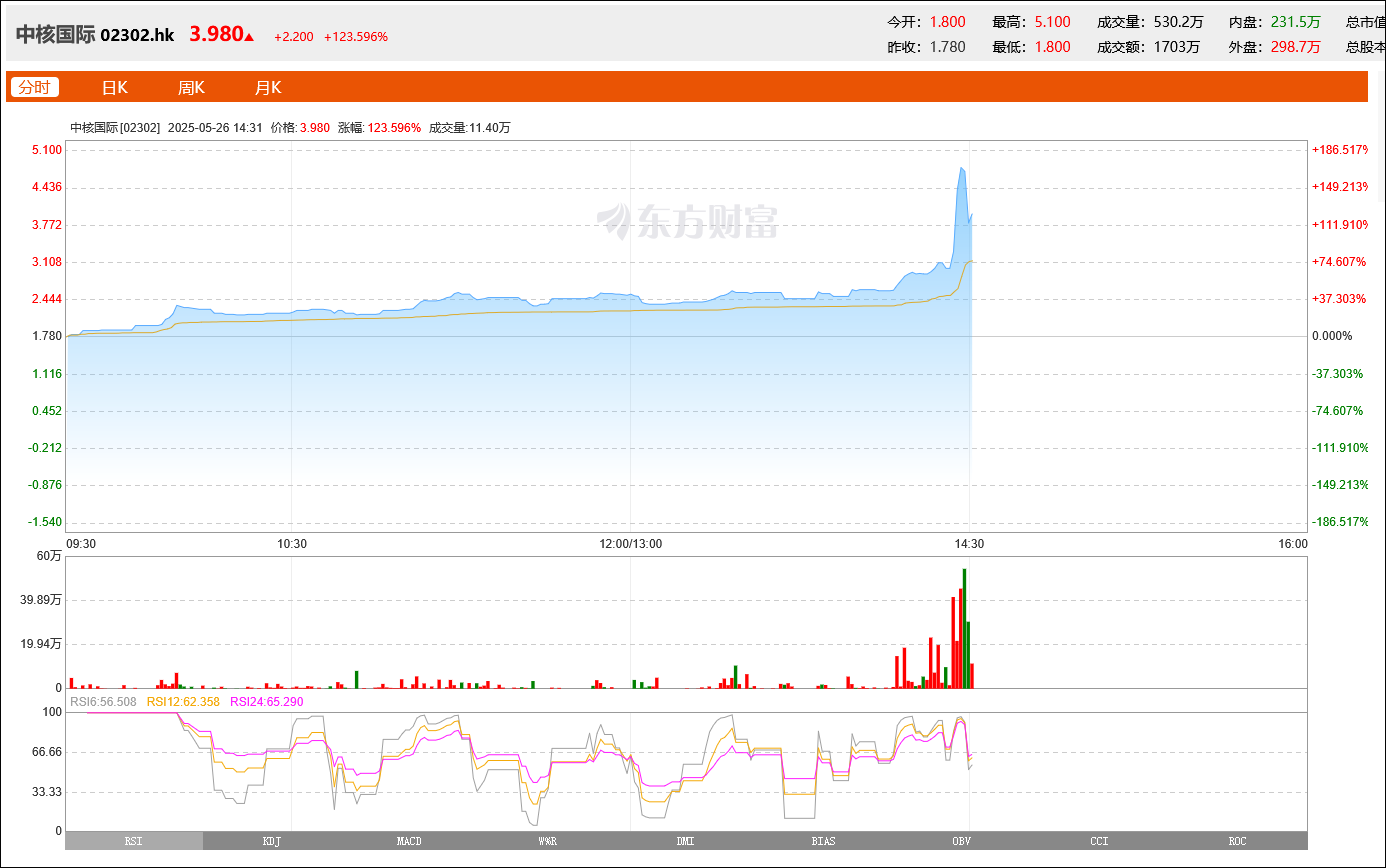Click the 成交额 turnover value 1703万
1386x868 pixels.
[x=1175, y=47]
